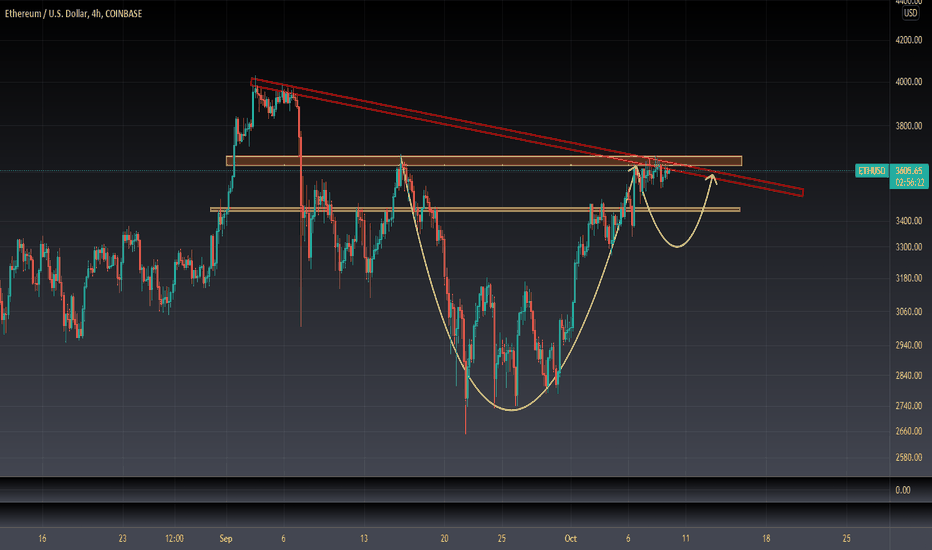The height and width of the screenshot is (550, 932).
Task: Click the 20 date label on time axis
Action: [x=445, y=539]
